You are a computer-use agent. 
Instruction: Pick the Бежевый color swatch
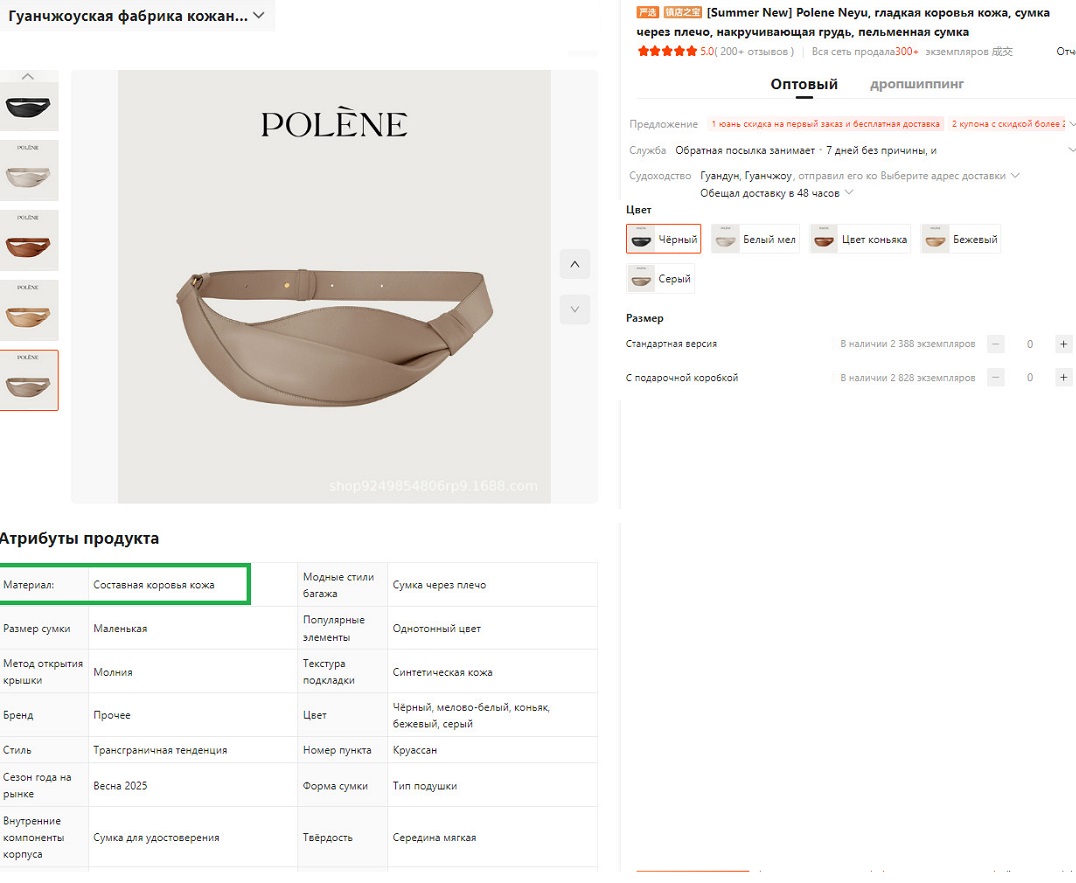(960, 240)
